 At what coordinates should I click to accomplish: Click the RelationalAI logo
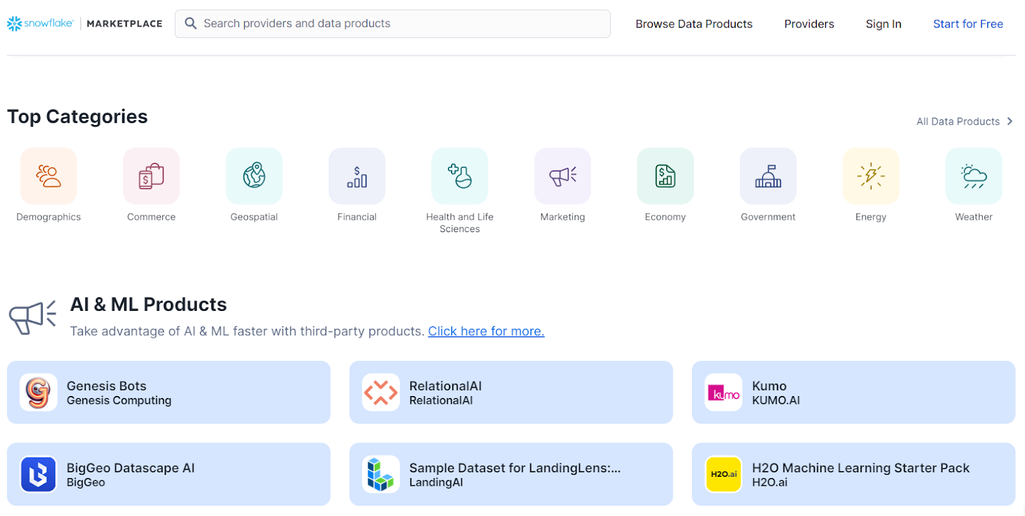(x=381, y=392)
